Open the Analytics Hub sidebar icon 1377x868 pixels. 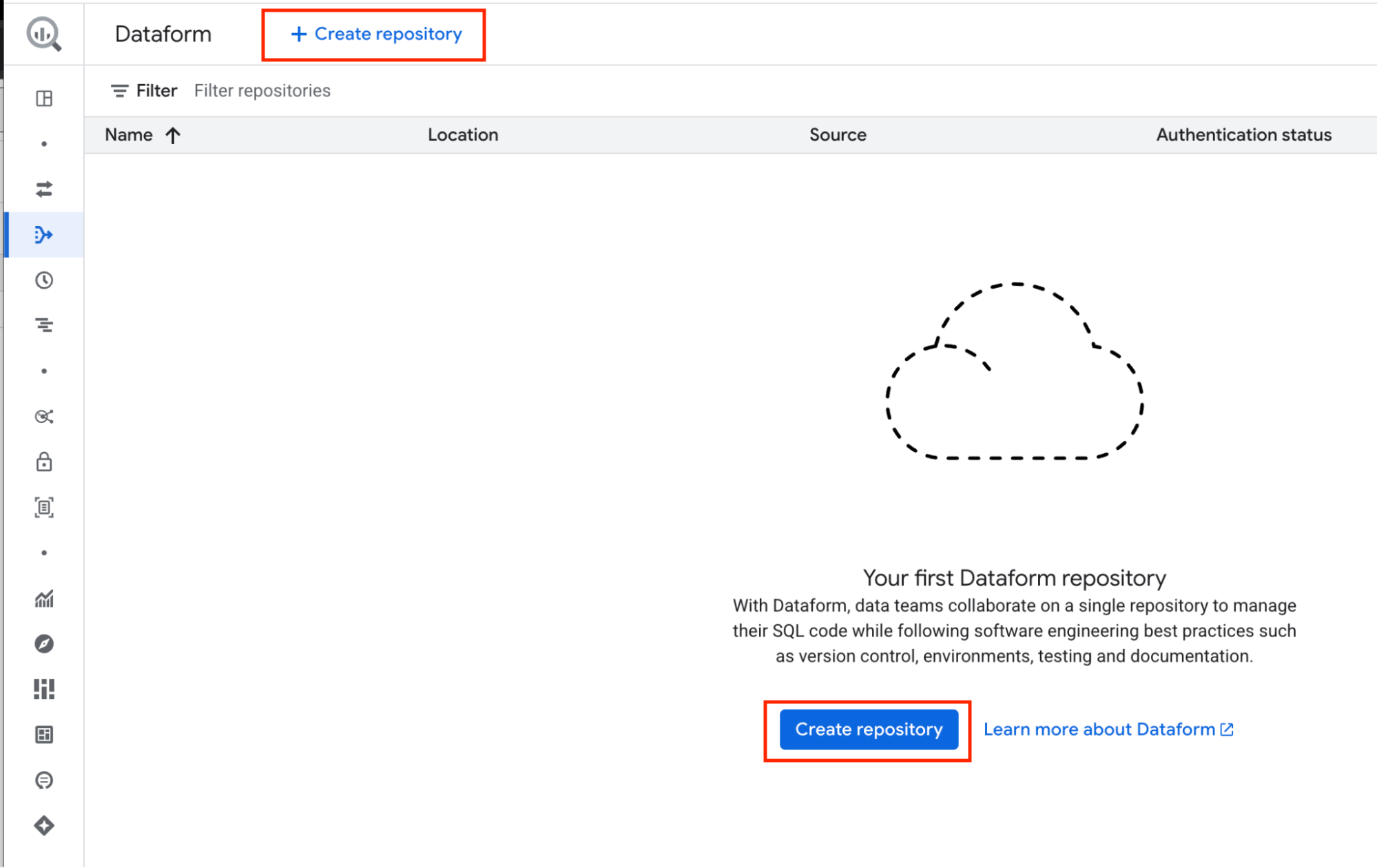tap(44, 416)
